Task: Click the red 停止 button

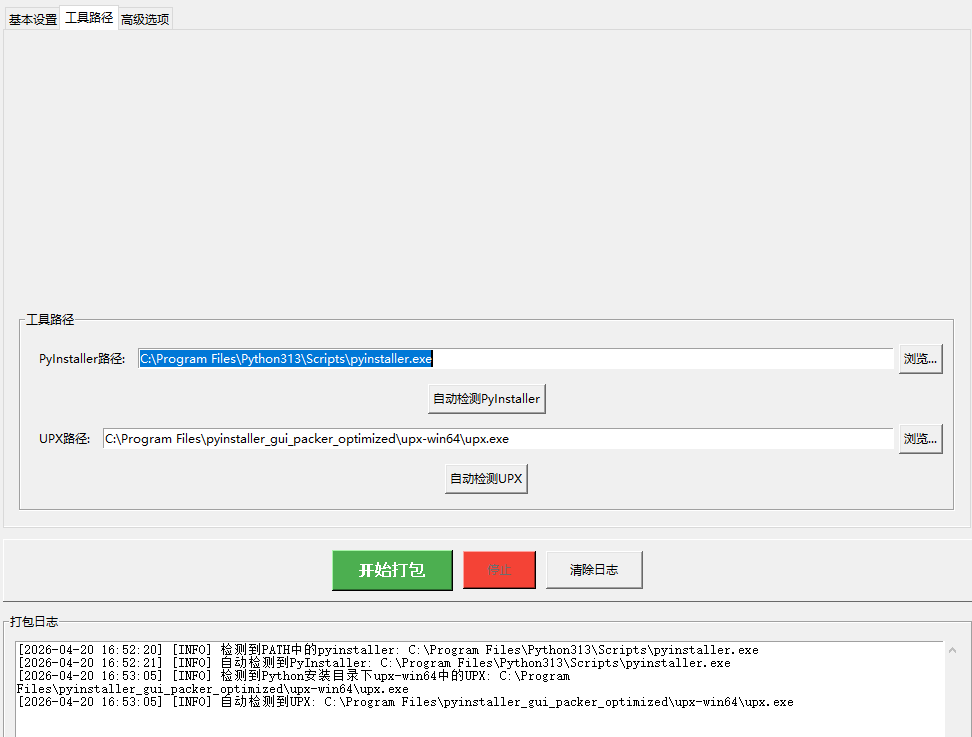Action: [499, 570]
